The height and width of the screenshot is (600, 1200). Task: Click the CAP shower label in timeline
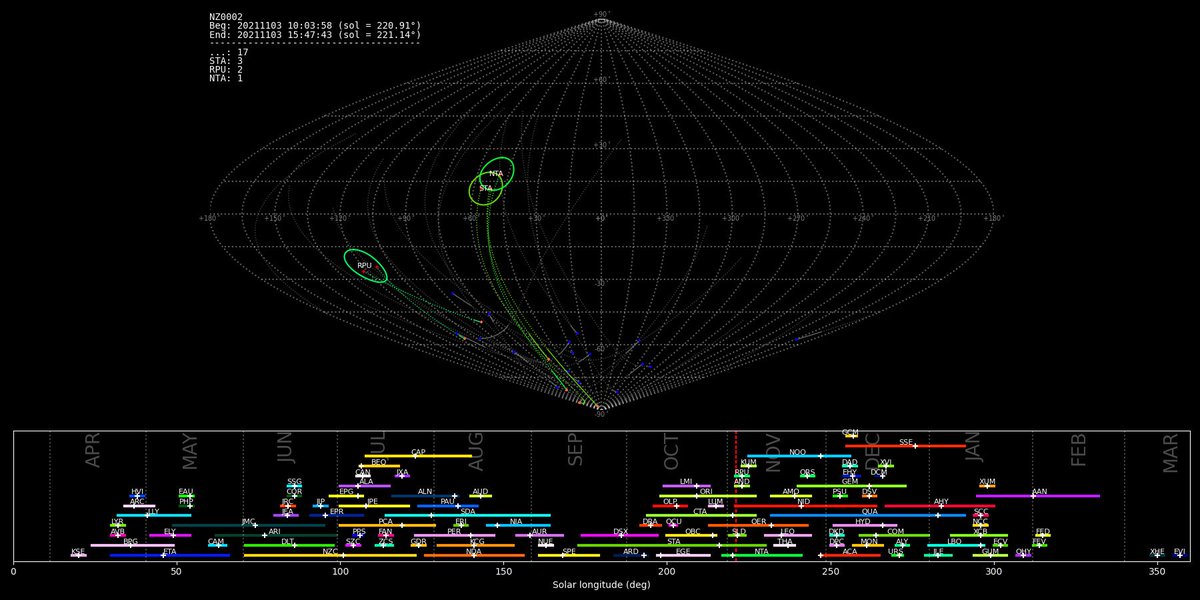tap(418, 452)
